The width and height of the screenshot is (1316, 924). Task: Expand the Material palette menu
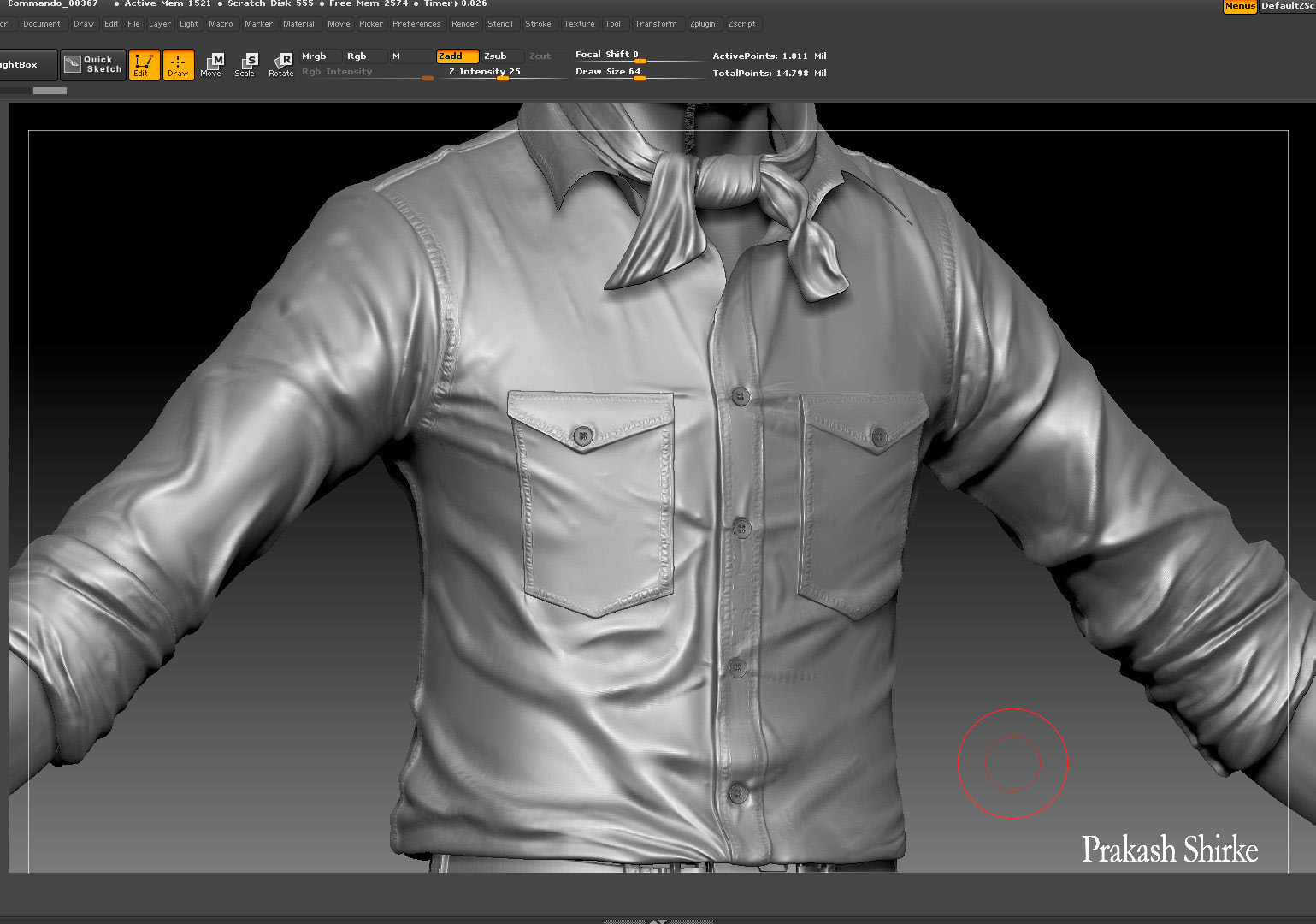pyautogui.click(x=298, y=24)
